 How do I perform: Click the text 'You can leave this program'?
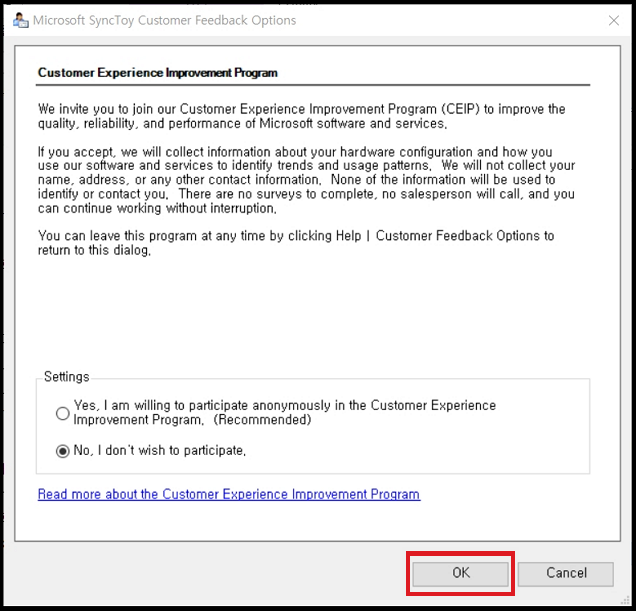(296, 243)
